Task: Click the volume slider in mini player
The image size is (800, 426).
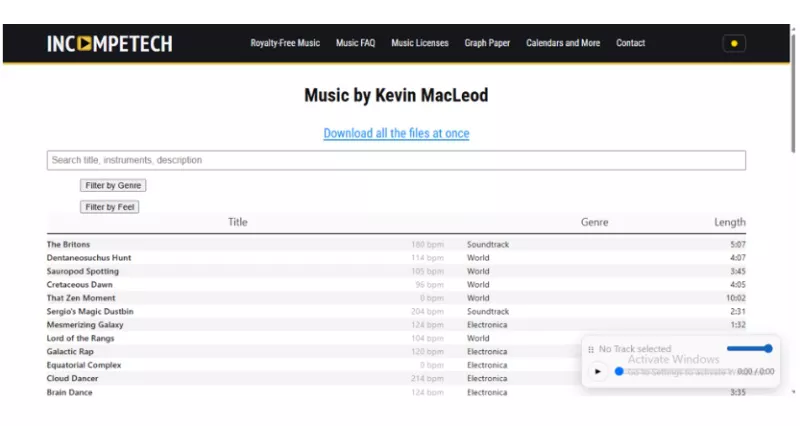Action: [749, 348]
